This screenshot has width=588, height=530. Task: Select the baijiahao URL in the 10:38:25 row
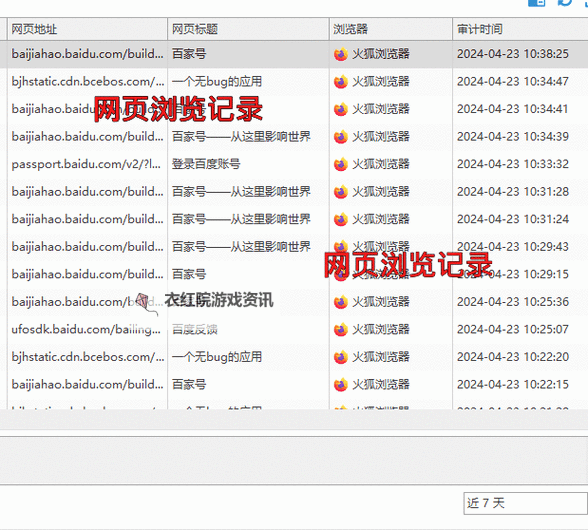87,54
